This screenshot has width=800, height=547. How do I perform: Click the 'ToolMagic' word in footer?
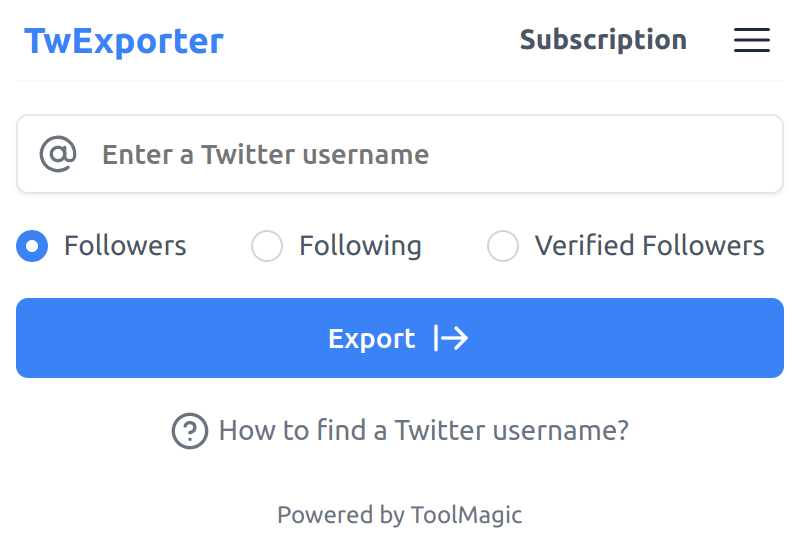(x=466, y=515)
